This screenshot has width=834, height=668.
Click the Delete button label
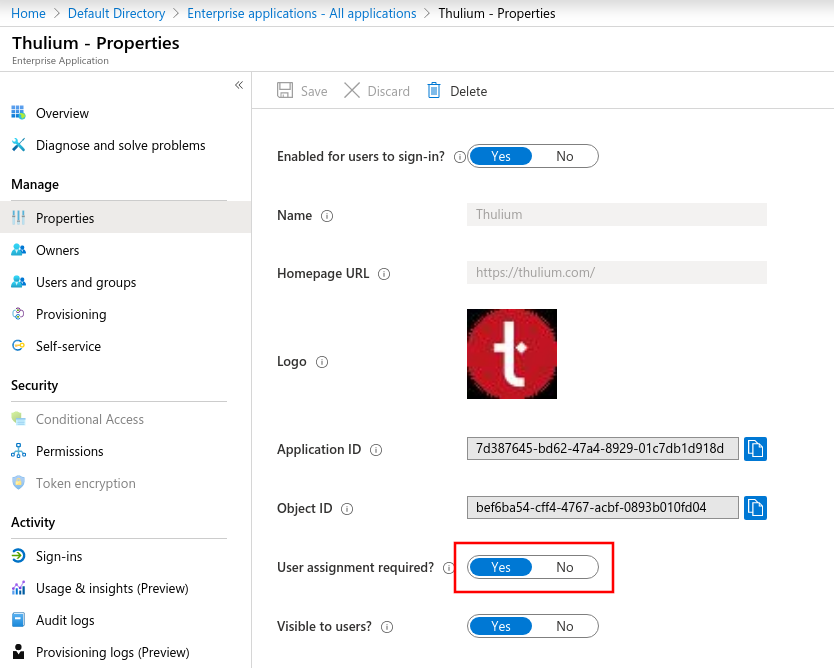click(x=469, y=91)
